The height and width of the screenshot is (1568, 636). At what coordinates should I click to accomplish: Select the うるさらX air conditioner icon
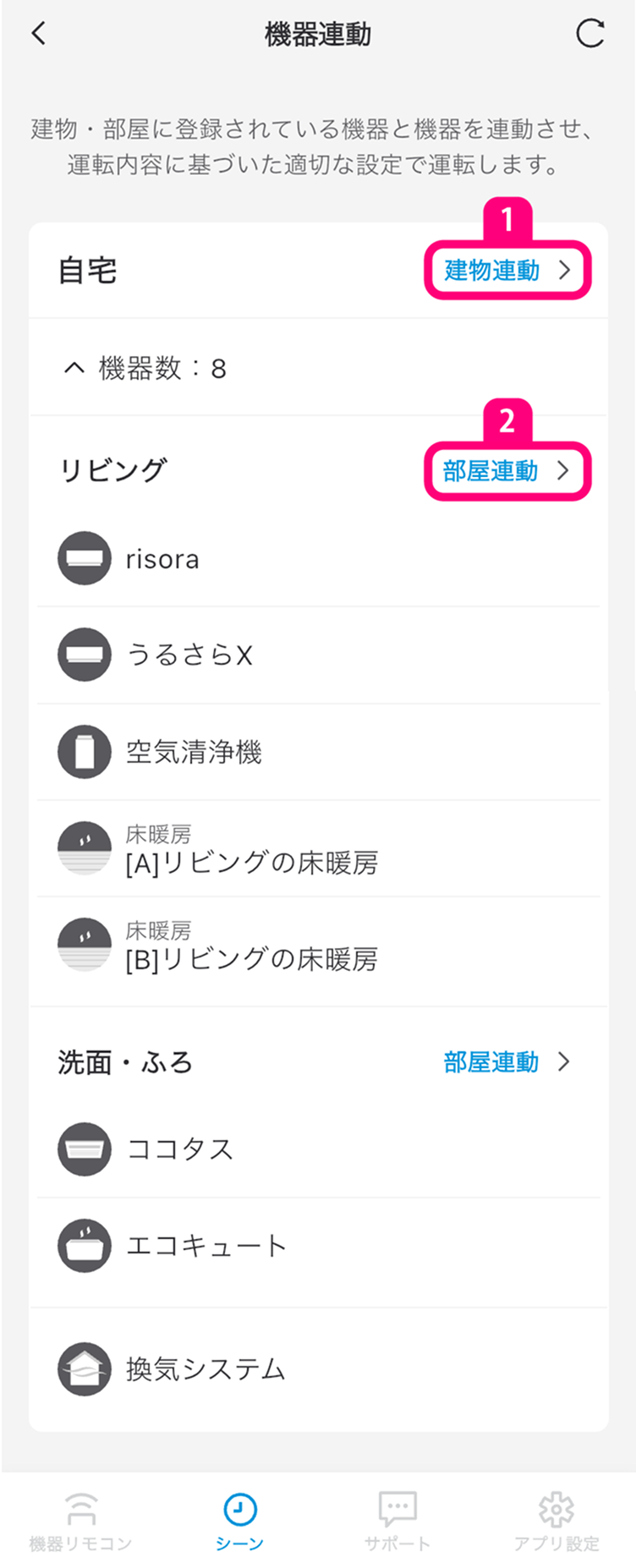85,655
